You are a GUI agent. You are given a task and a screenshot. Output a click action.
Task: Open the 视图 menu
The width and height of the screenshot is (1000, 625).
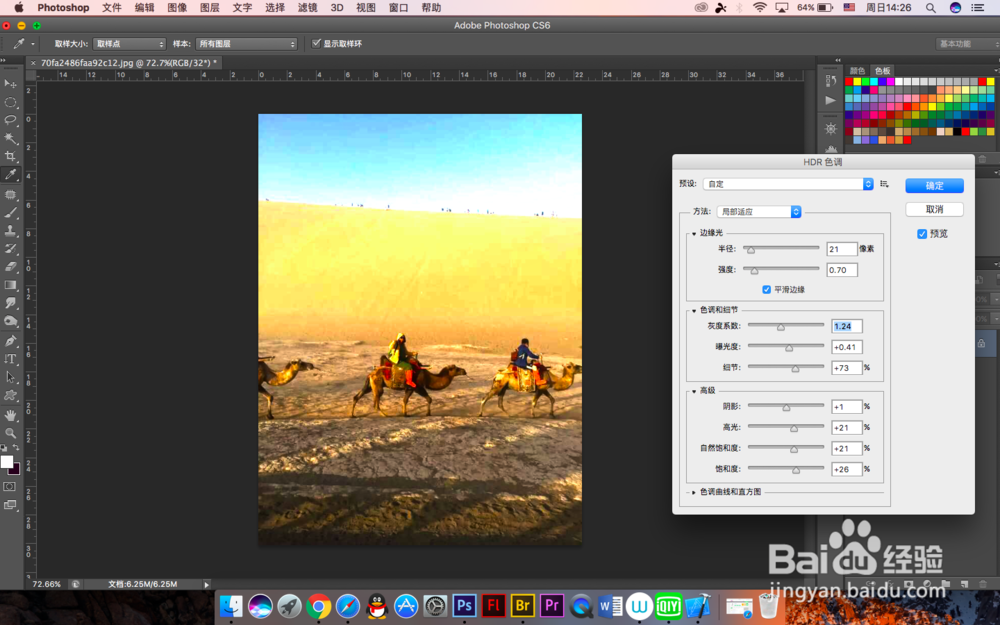366,8
